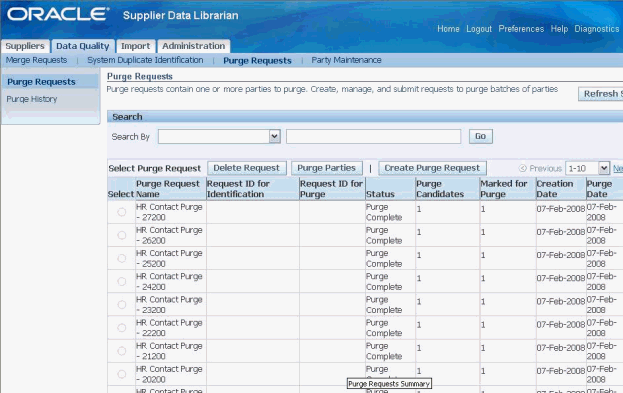The height and width of the screenshot is (393, 623).
Task: Click the Logout link
Action: pos(479,29)
